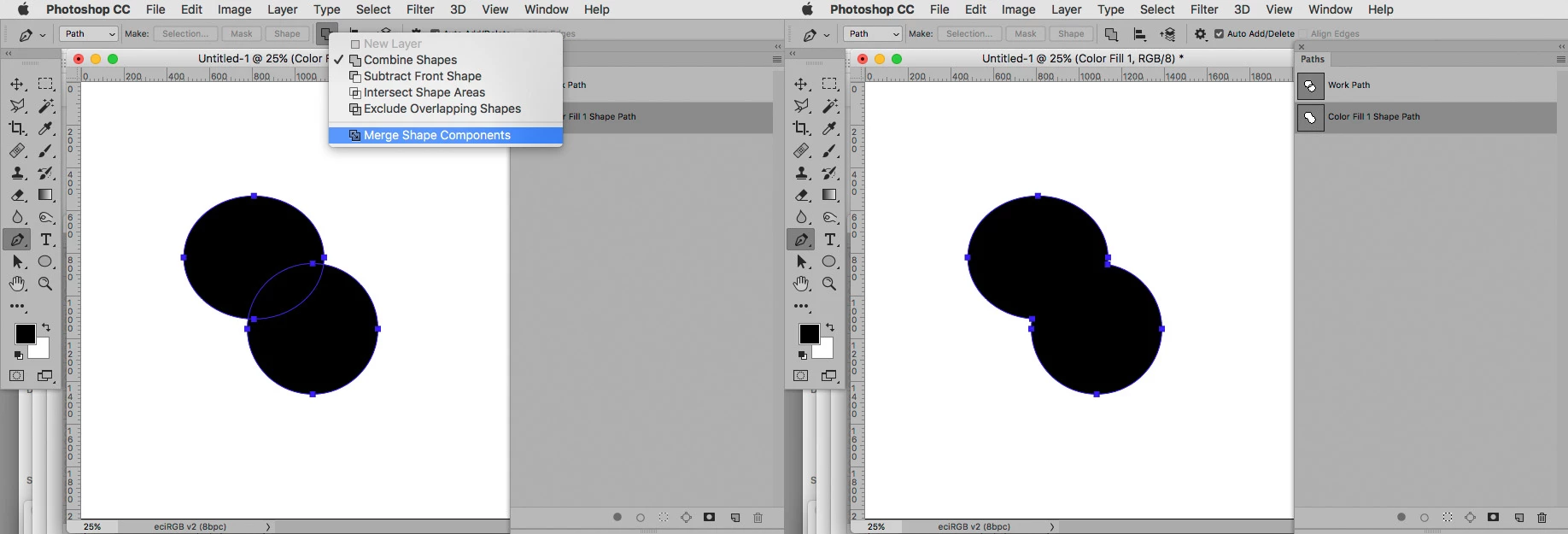Select Magic Wand tool in left window

[x=46, y=106]
